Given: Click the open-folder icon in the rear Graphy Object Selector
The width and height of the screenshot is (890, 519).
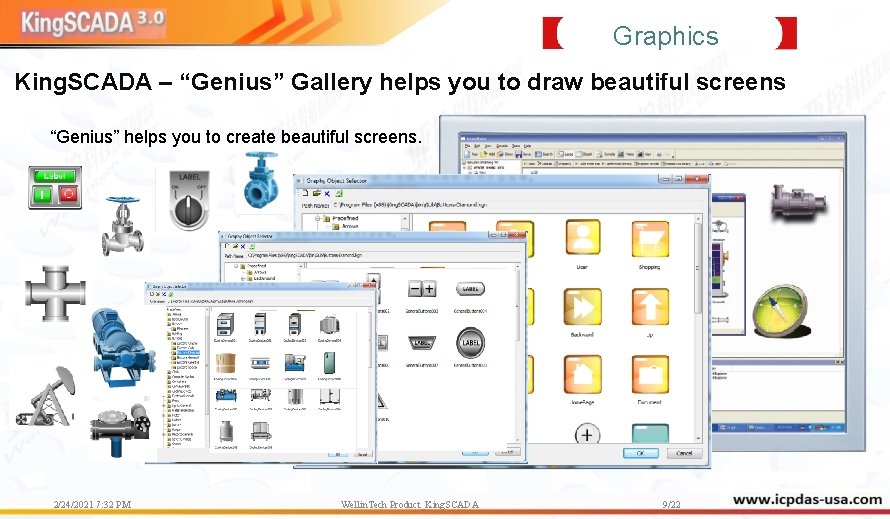Looking at the screenshot, I should pos(316,193).
